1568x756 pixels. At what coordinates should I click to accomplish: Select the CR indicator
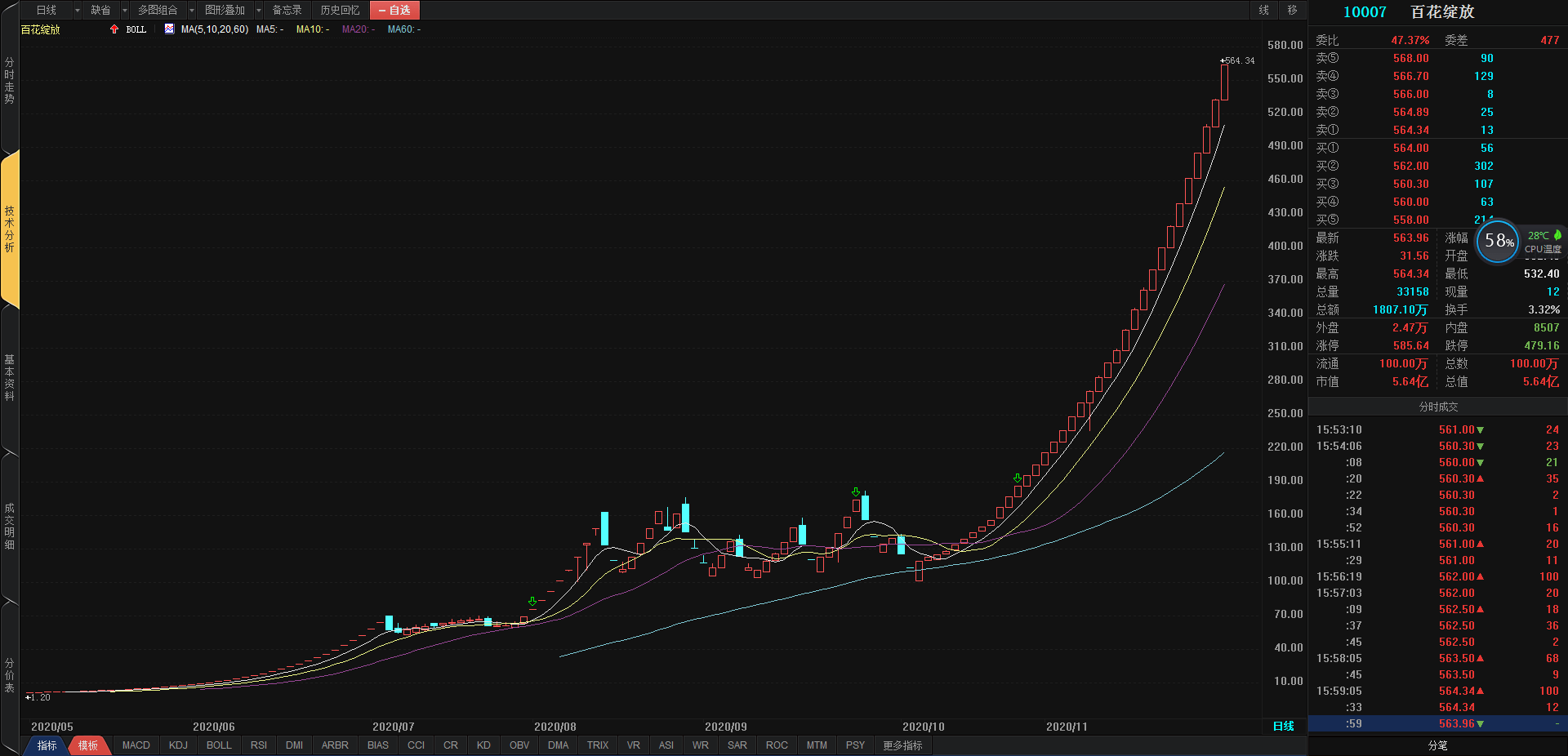point(451,745)
